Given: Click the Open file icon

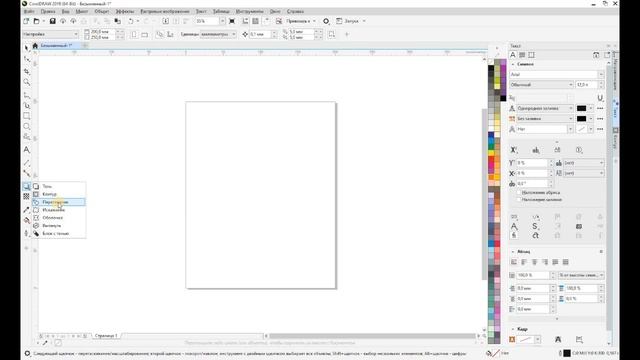Looking at the screenshot, I should click(36, 21).
